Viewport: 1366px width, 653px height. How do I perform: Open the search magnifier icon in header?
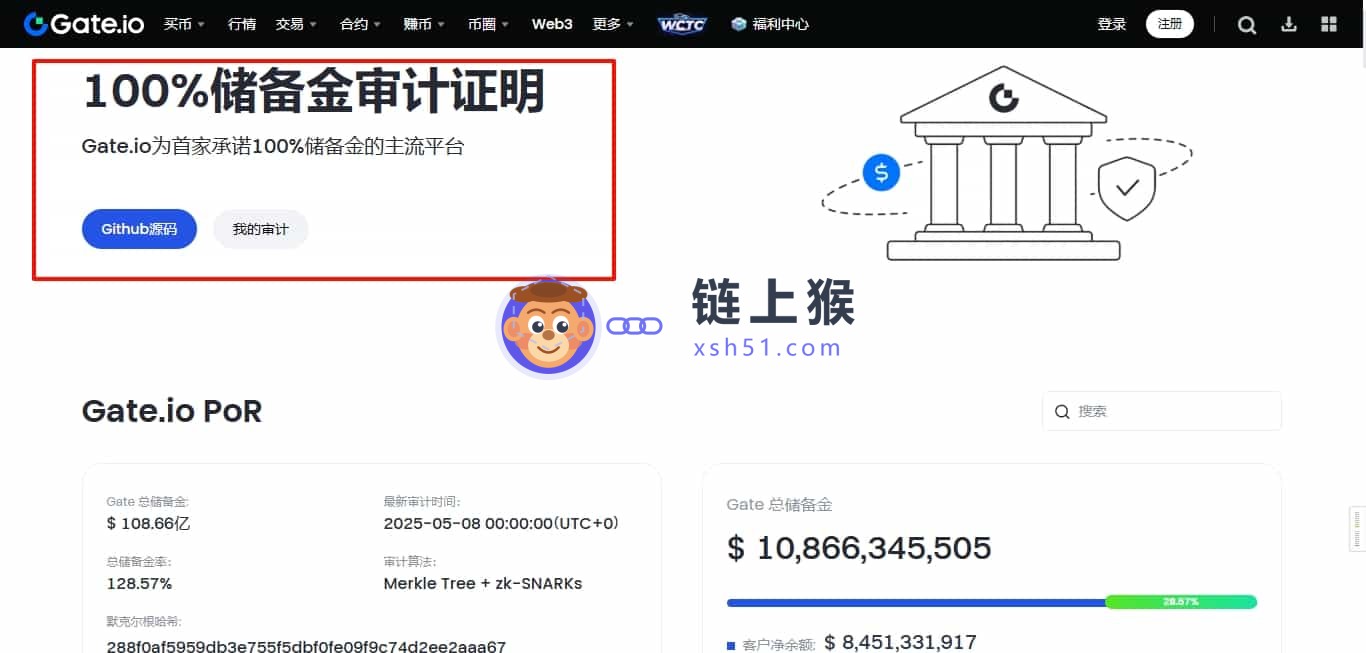pyautogui.click(x=1247, y=25)
